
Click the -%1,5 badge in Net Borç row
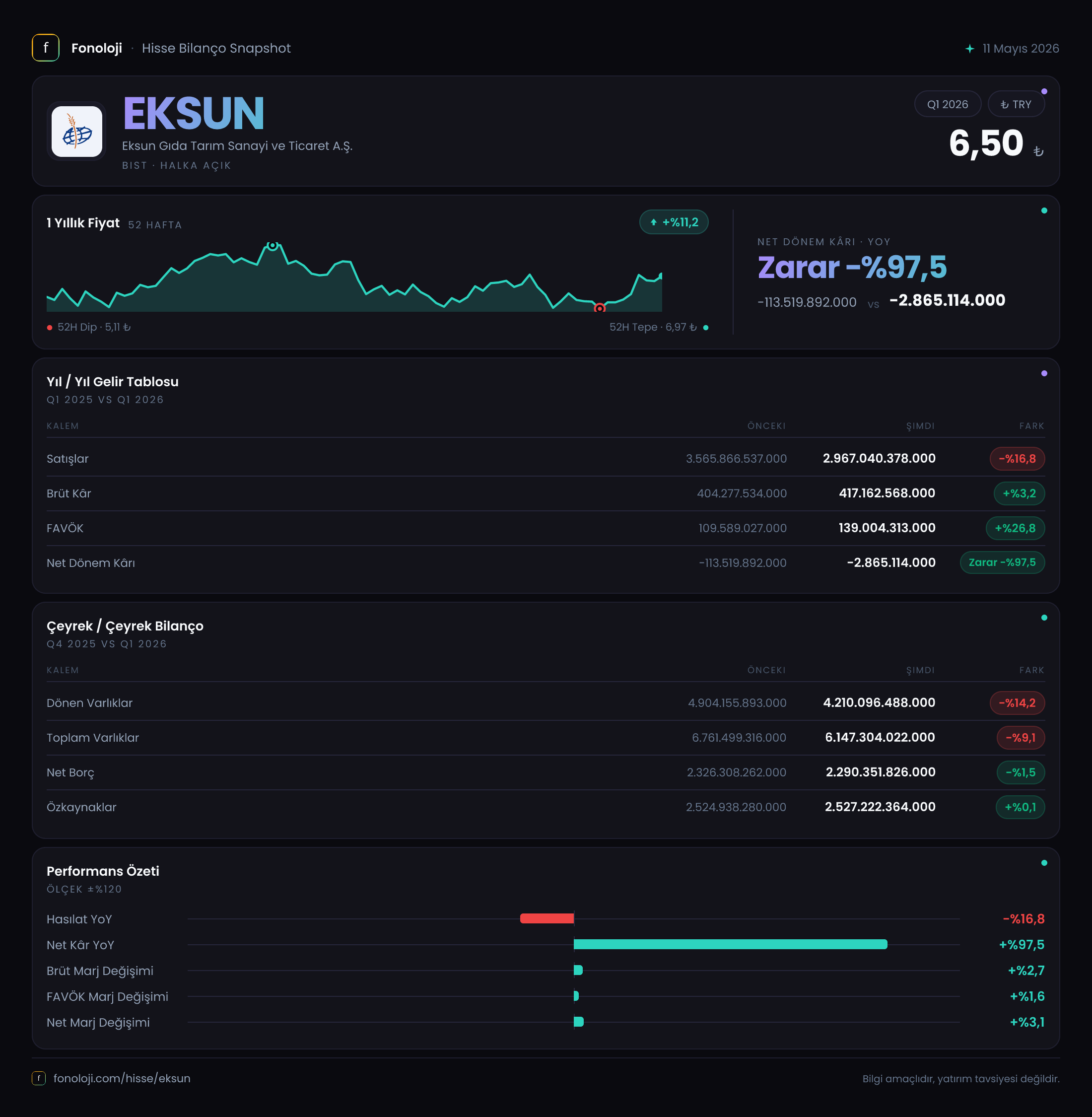[x=1021, y=773]
